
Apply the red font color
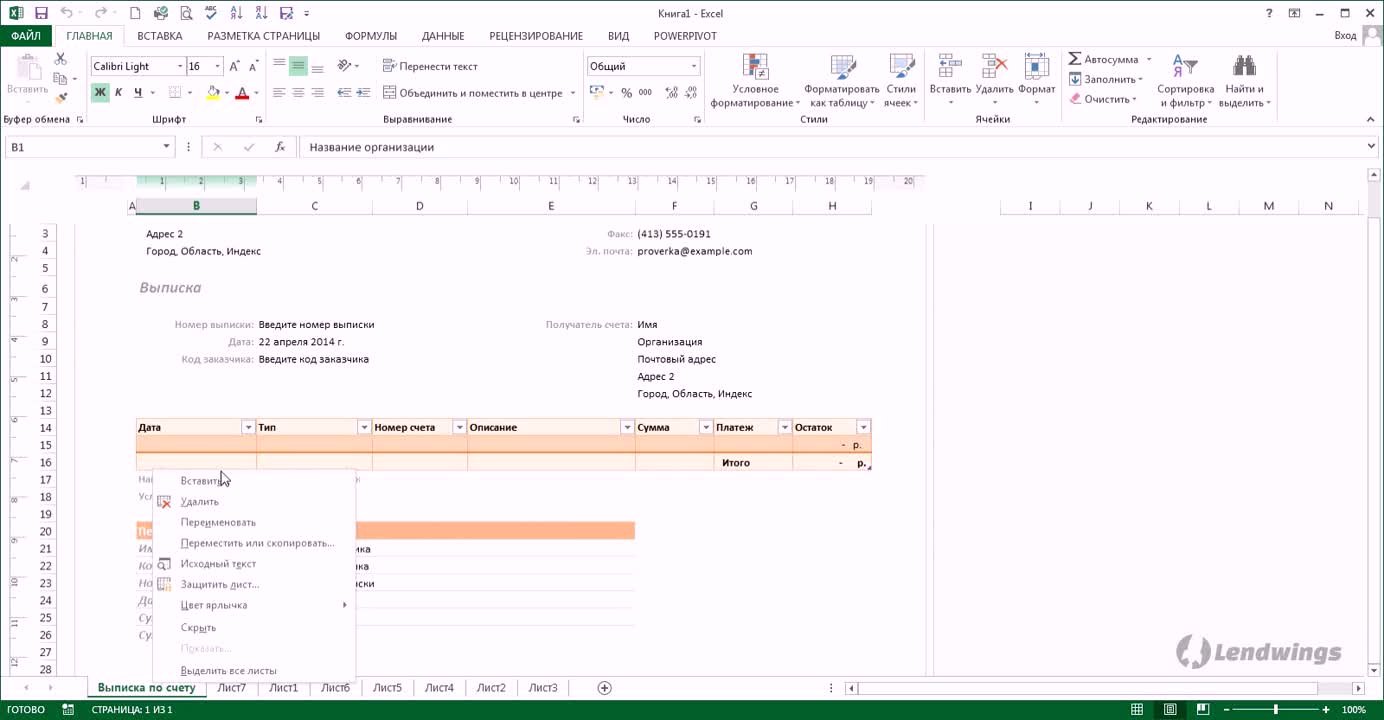coord(241,93)
